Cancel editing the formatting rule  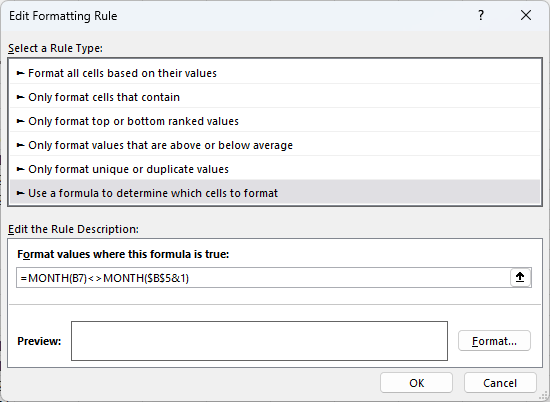[x=500, y=383]
